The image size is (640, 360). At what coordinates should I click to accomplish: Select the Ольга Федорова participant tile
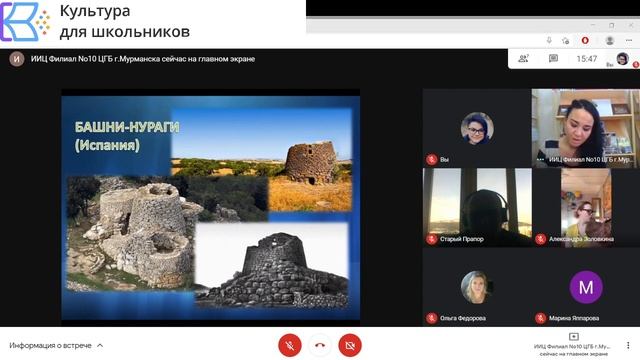(477, 287)
